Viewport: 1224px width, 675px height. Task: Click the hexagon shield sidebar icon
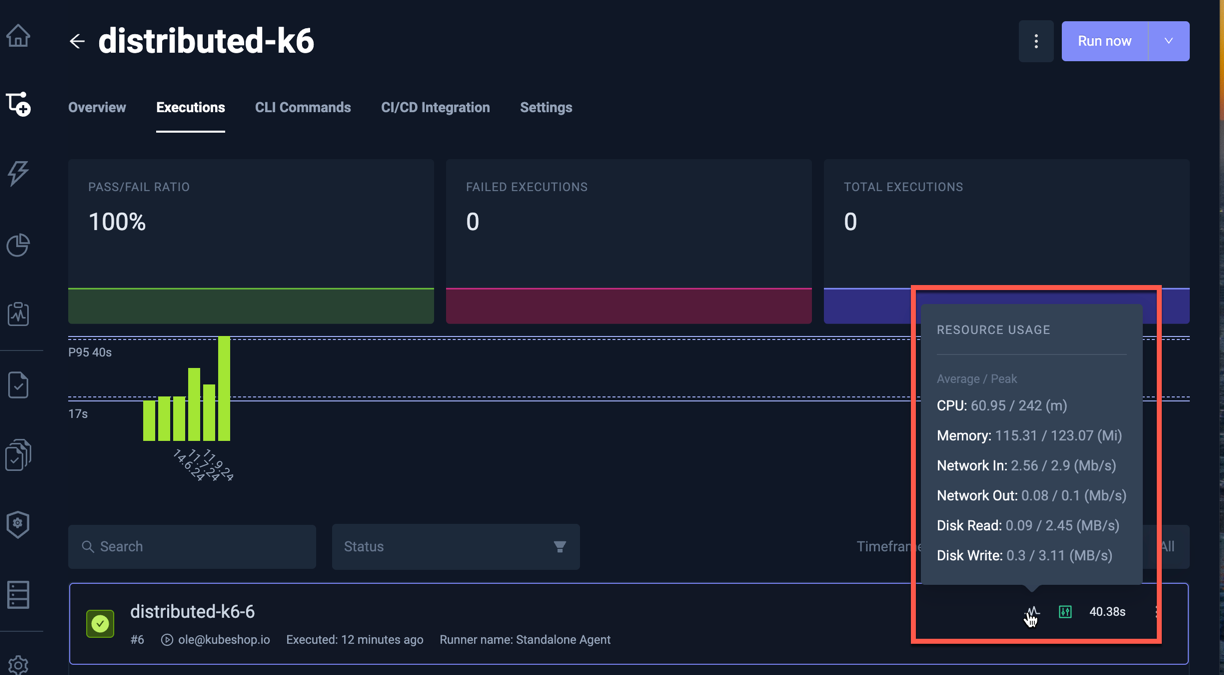tap(18, 524)
